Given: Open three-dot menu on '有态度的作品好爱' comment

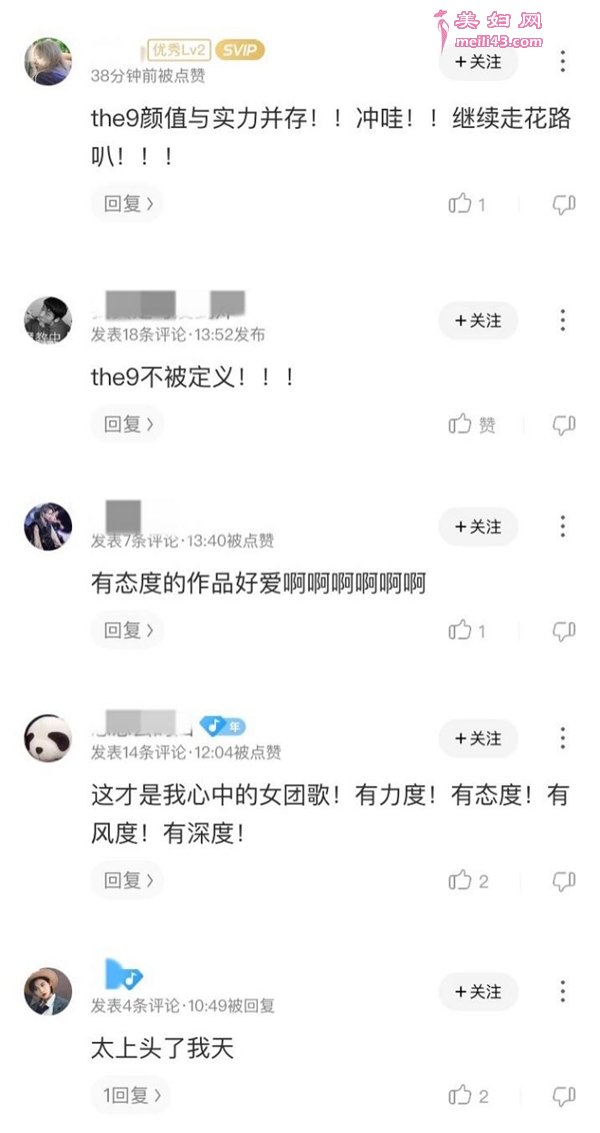Looking at the screenshot, I should coord(562,526).
